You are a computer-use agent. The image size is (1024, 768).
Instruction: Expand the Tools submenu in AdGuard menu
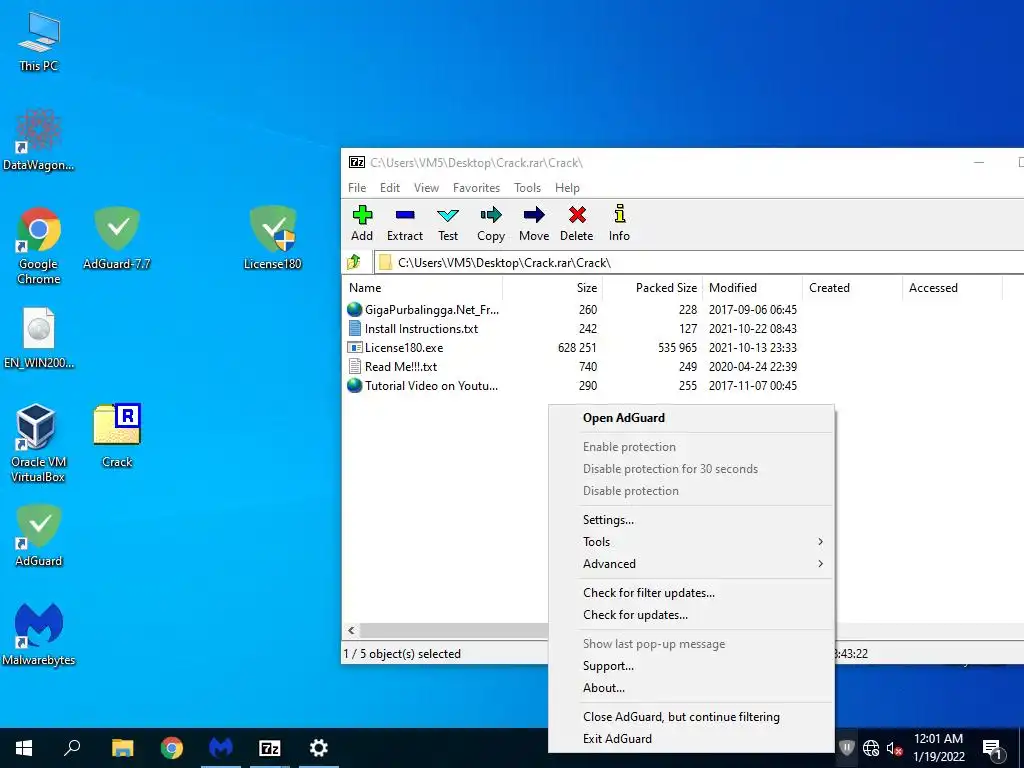coord(703,541)
